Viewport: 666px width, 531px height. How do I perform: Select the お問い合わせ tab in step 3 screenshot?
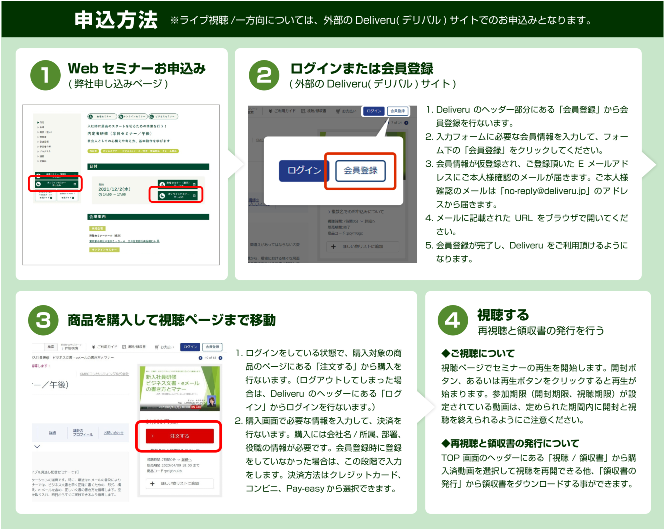pyautogui.click(x=113, y=433)
